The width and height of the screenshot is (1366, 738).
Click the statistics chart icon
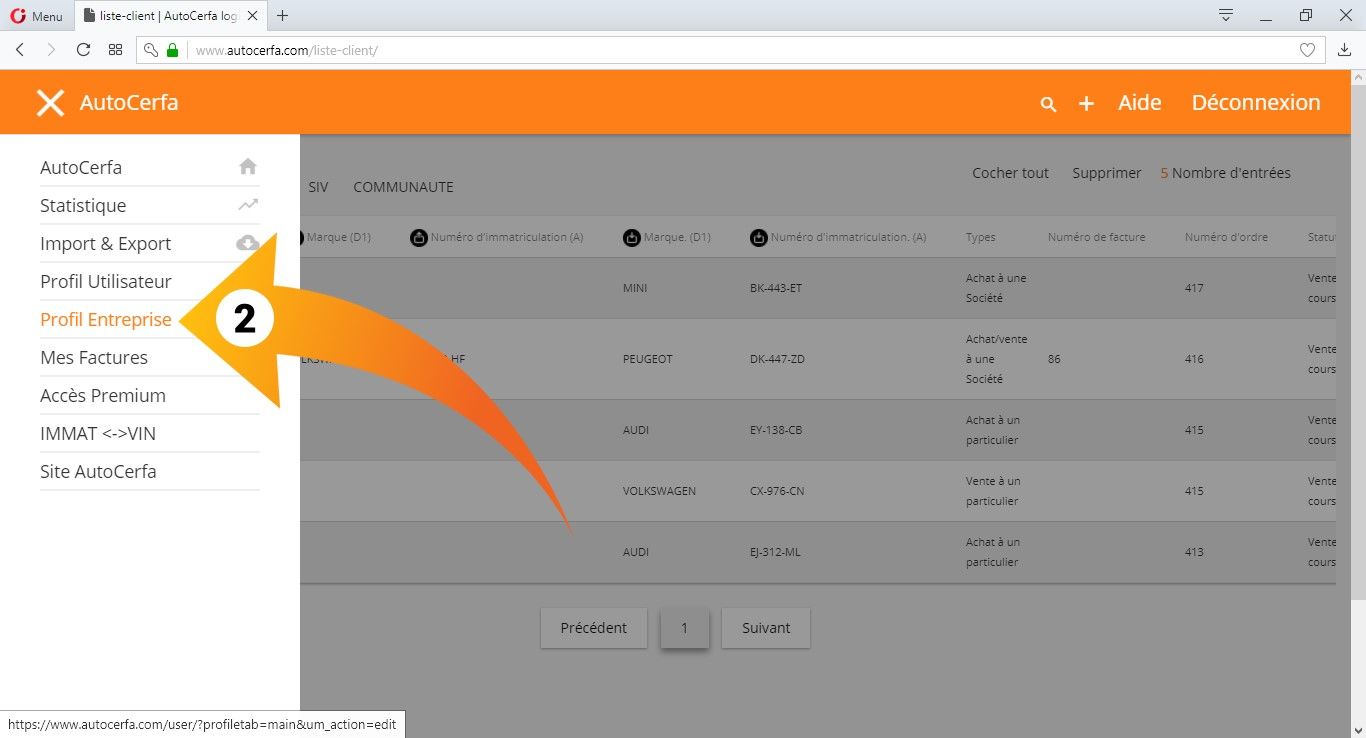click(x=248, y=205)
